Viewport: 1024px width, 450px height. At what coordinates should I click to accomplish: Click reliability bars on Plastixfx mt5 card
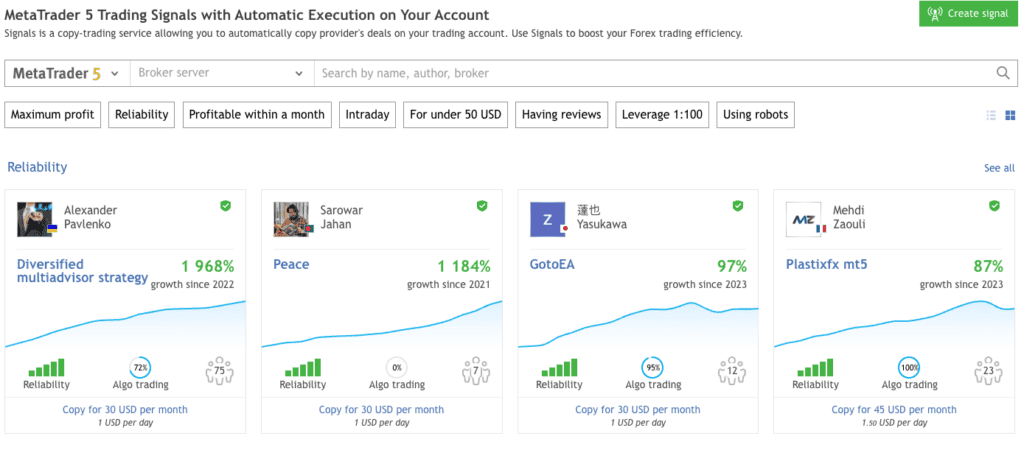(816, 368)
